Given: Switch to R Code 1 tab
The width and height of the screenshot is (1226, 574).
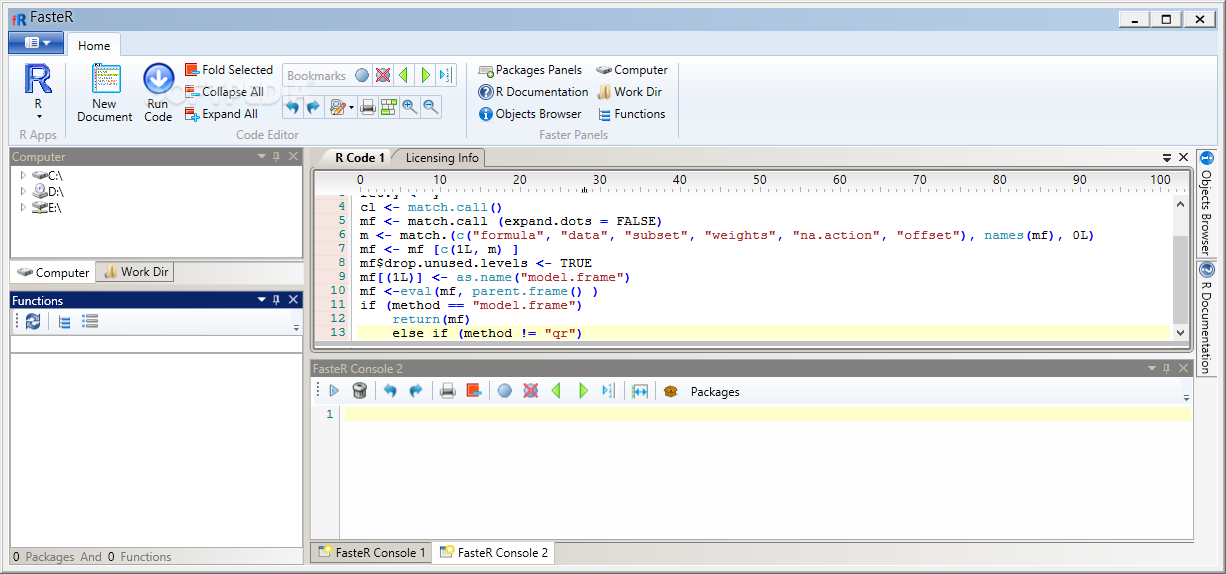Looking at the screenshot, I should point(358,157).
